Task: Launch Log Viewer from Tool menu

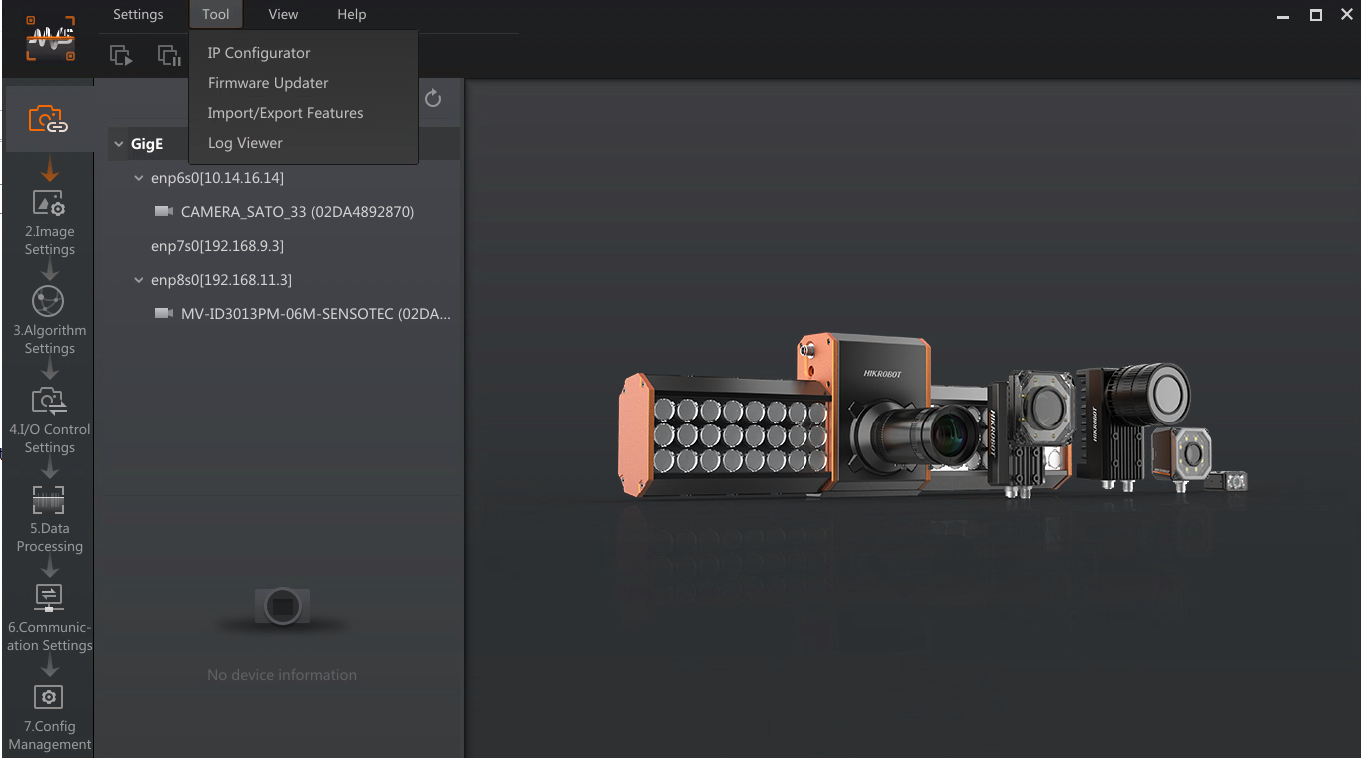Action: (245, 143)
